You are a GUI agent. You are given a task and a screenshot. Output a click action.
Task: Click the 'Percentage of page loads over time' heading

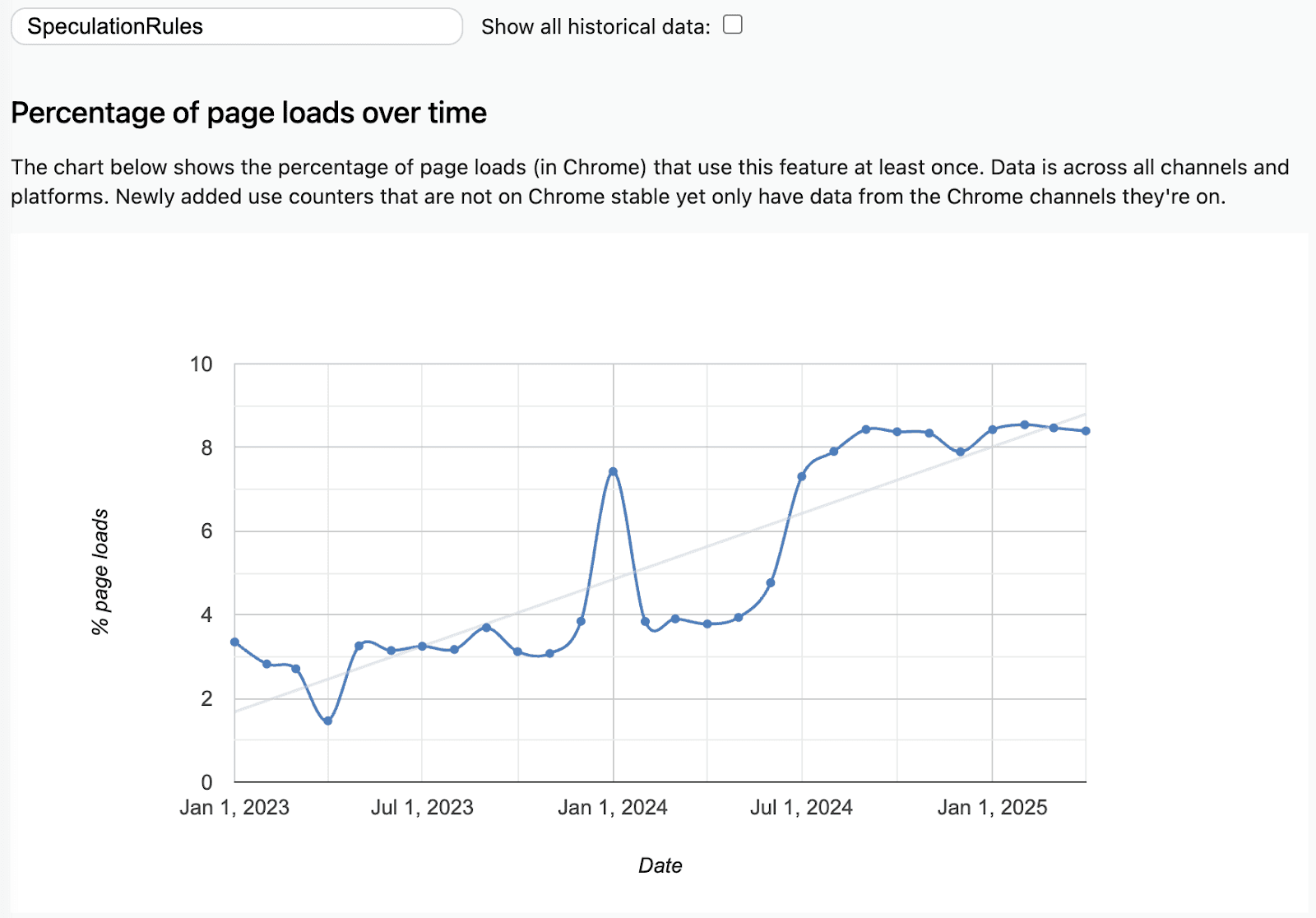tap(248, 113)
